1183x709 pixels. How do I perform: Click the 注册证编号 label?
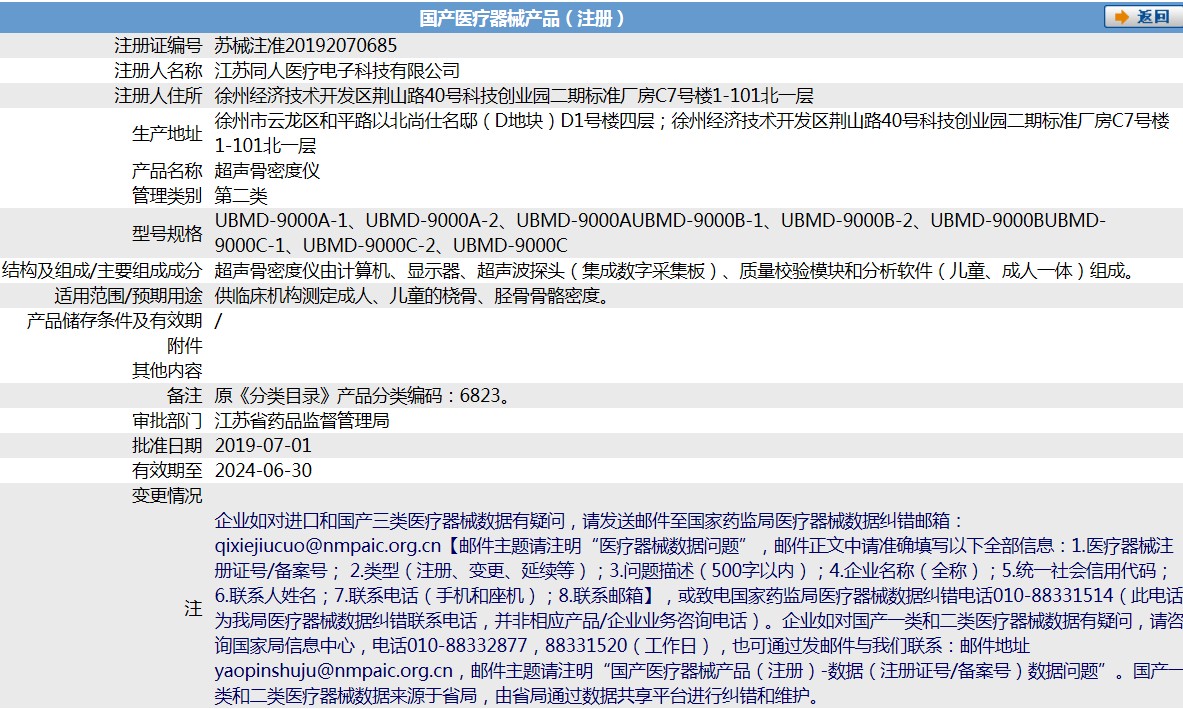click(x=158, y=45)
